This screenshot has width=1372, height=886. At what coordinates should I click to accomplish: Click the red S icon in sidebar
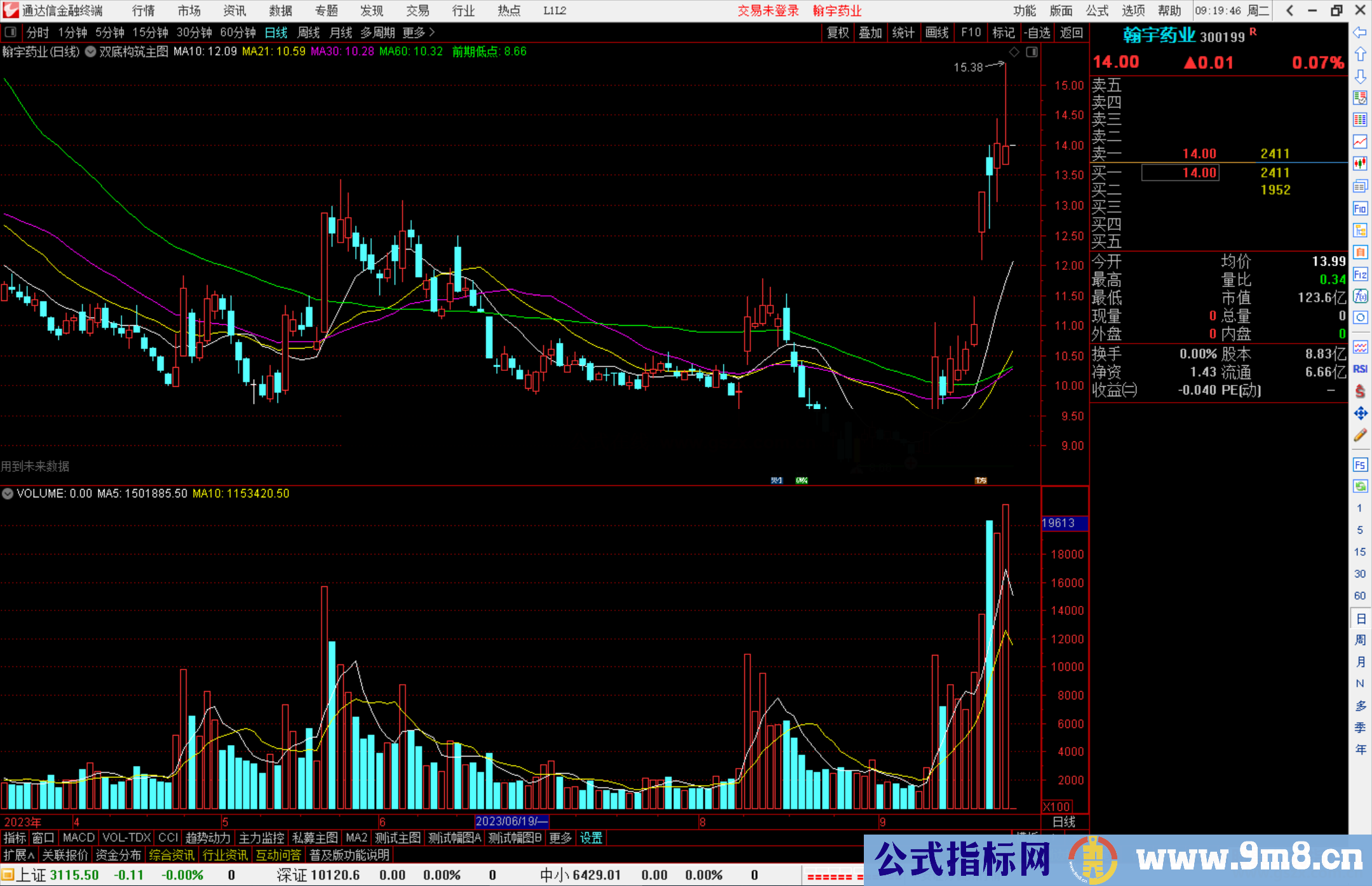click(1360, 391)
